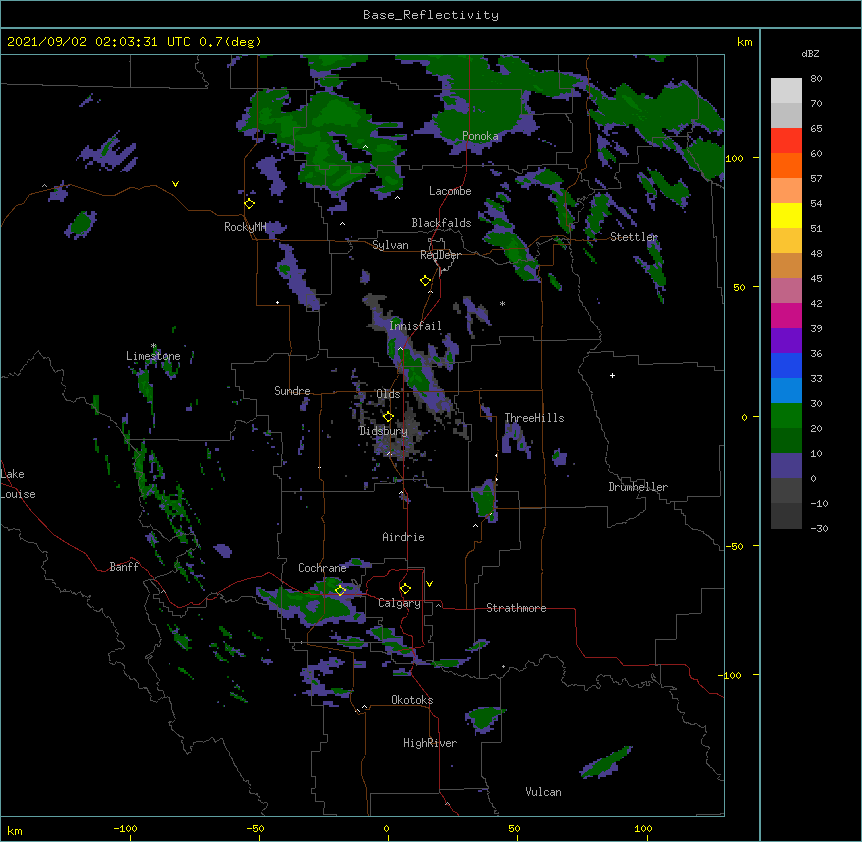Click the 100 tick on right axis
The height and width of the screenshot is (842, 862).
tap(734, 158)
